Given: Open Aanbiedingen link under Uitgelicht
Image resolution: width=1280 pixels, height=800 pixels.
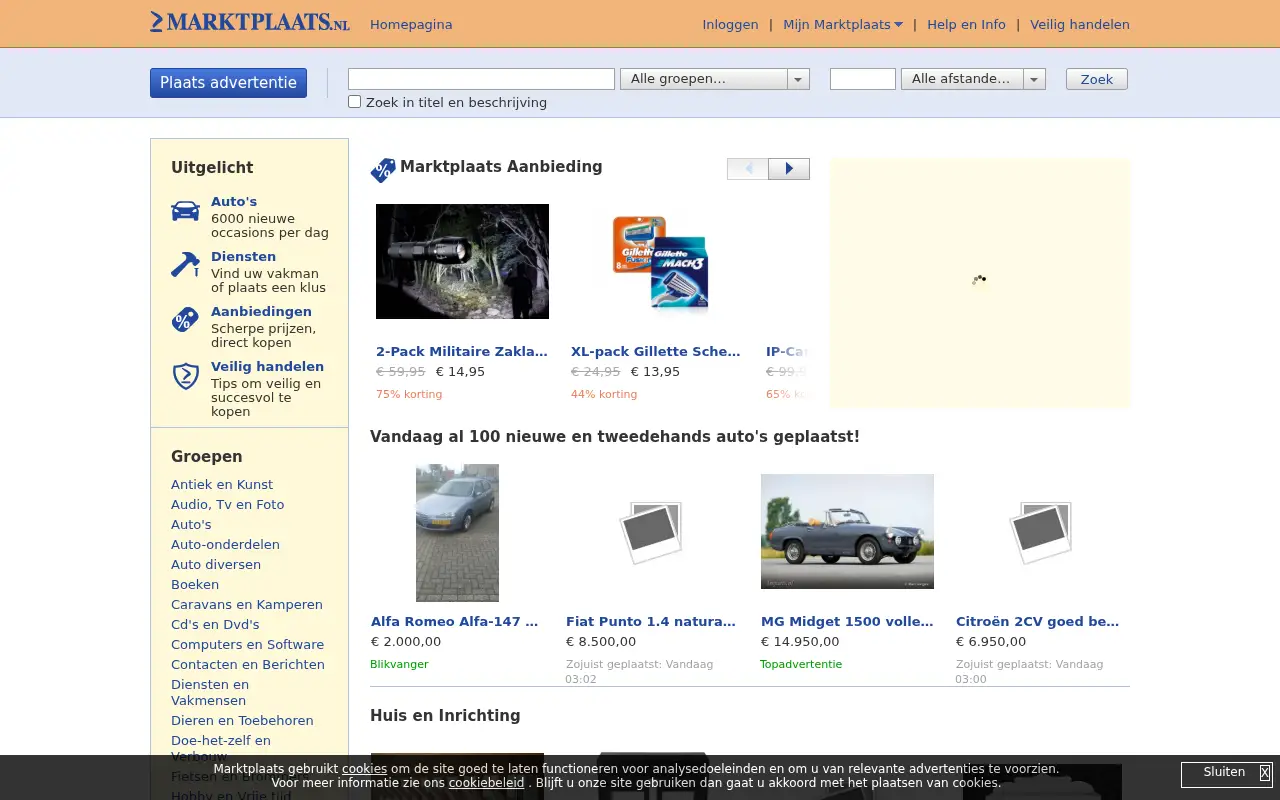Looking at the screenshot, I should click(261, 312).
